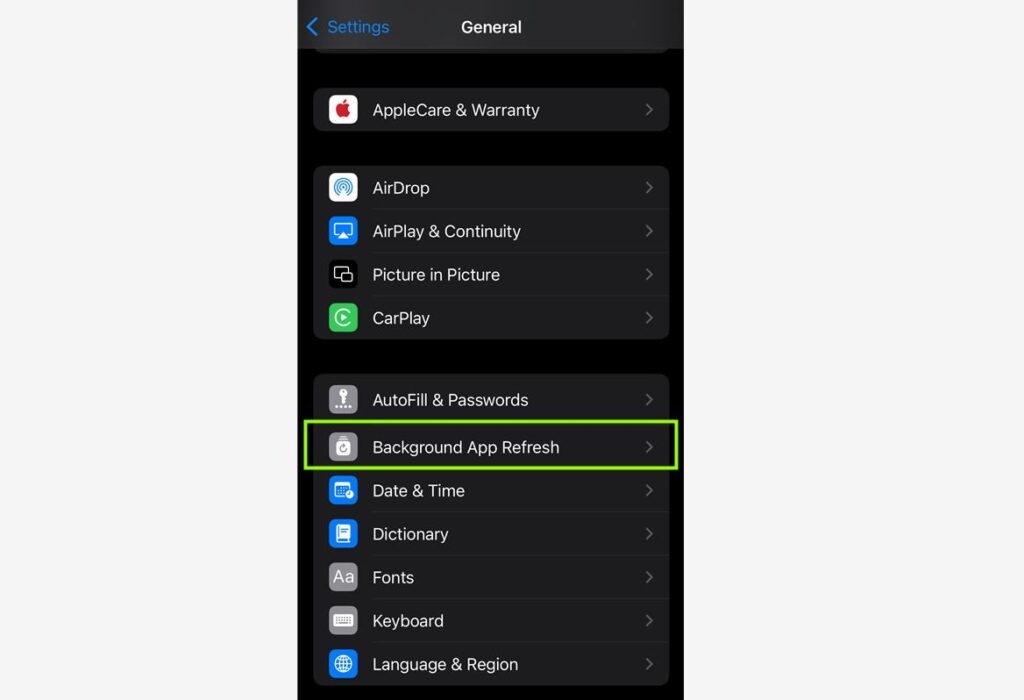Open the Dictionary settings entry
The height and width of the screenshot is (700, 1024).
(491, 534)
